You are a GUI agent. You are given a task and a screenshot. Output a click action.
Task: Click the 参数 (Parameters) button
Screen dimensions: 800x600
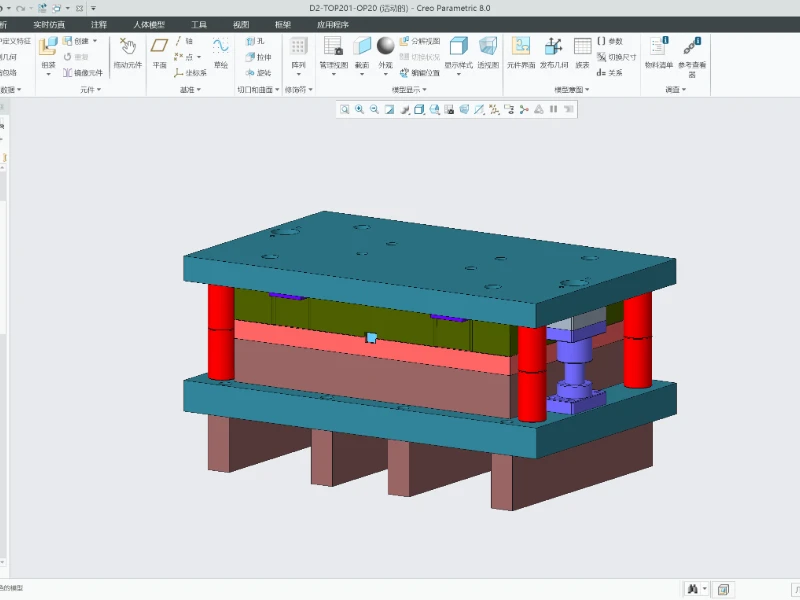click(x=610, y=41)
